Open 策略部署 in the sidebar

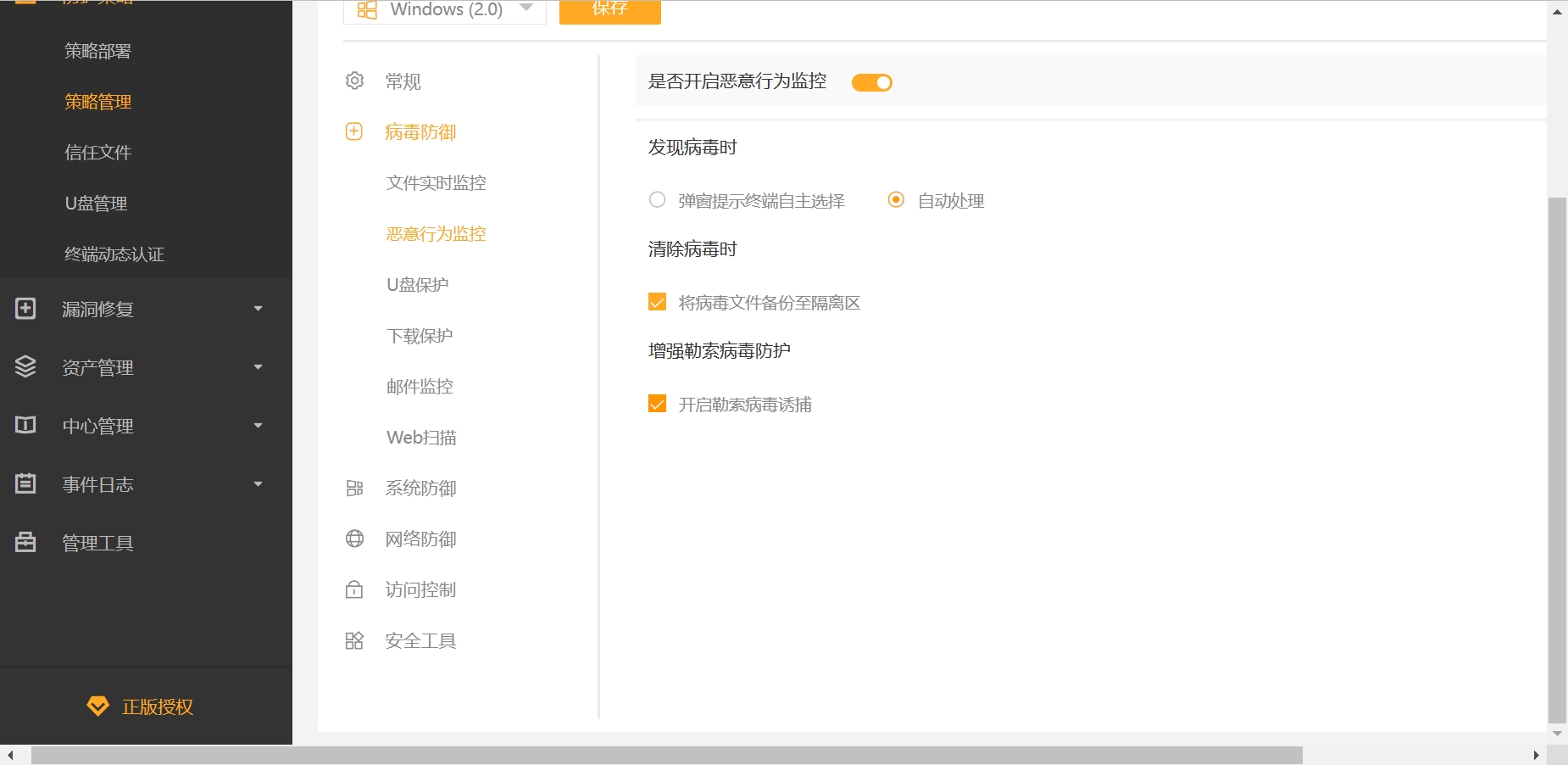98,51
